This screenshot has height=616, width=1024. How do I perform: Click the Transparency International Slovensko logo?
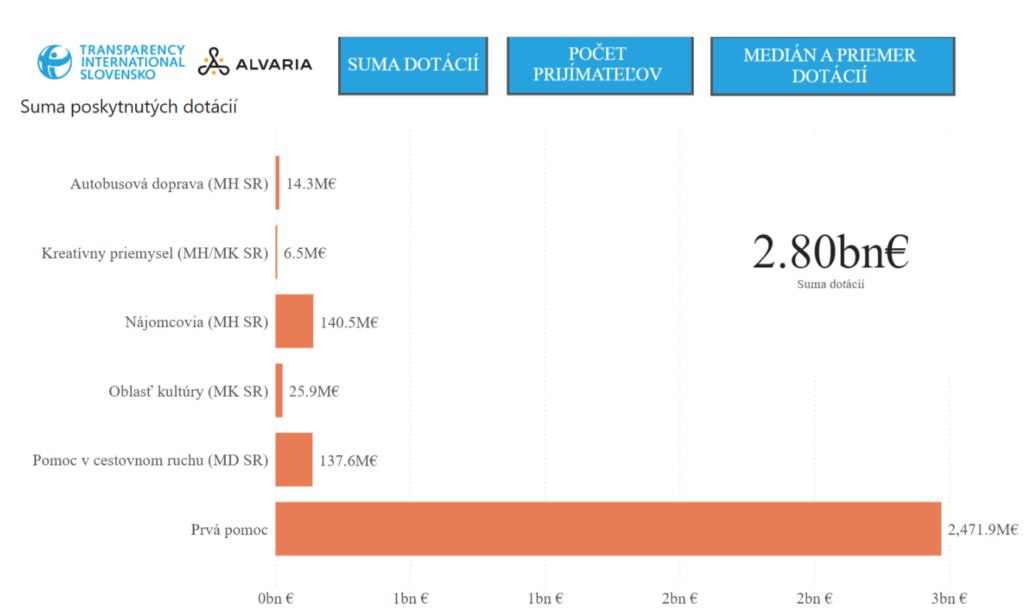(111, 62)
